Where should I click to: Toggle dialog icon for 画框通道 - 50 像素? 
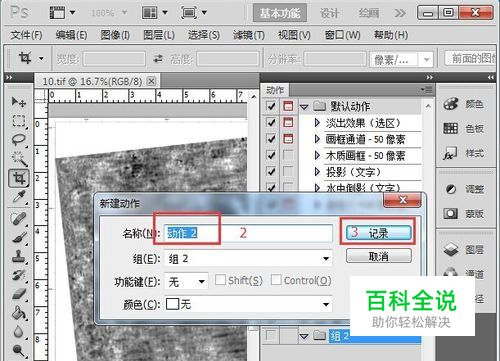pos(288,139)
